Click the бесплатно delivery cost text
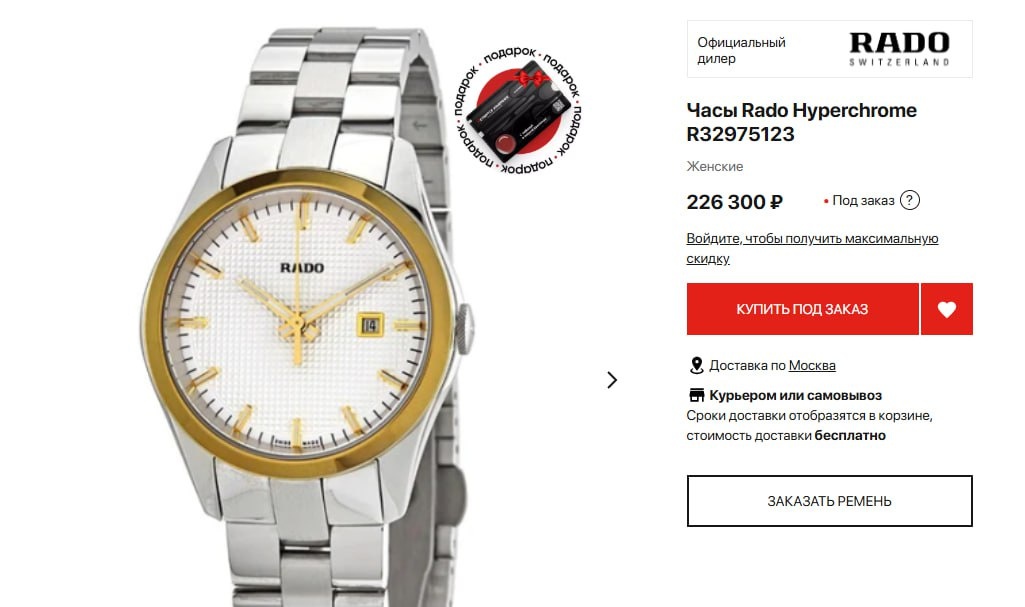The height and width of the screenshot is (607, 1025). 850,435
